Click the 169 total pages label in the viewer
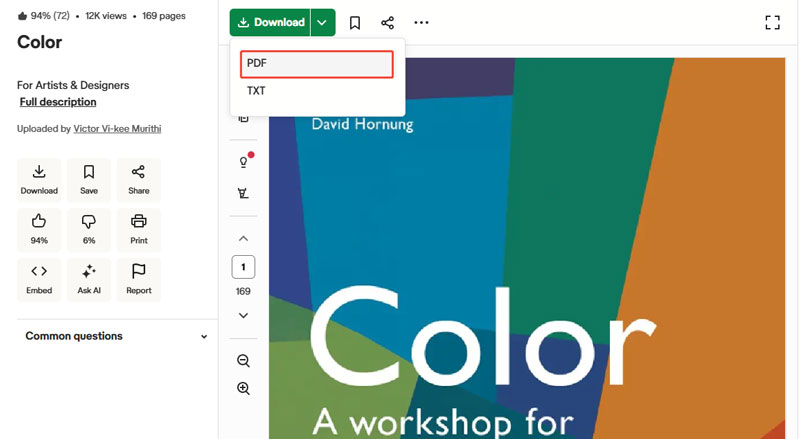Screen dimensions: 800x439 [243, 291]
